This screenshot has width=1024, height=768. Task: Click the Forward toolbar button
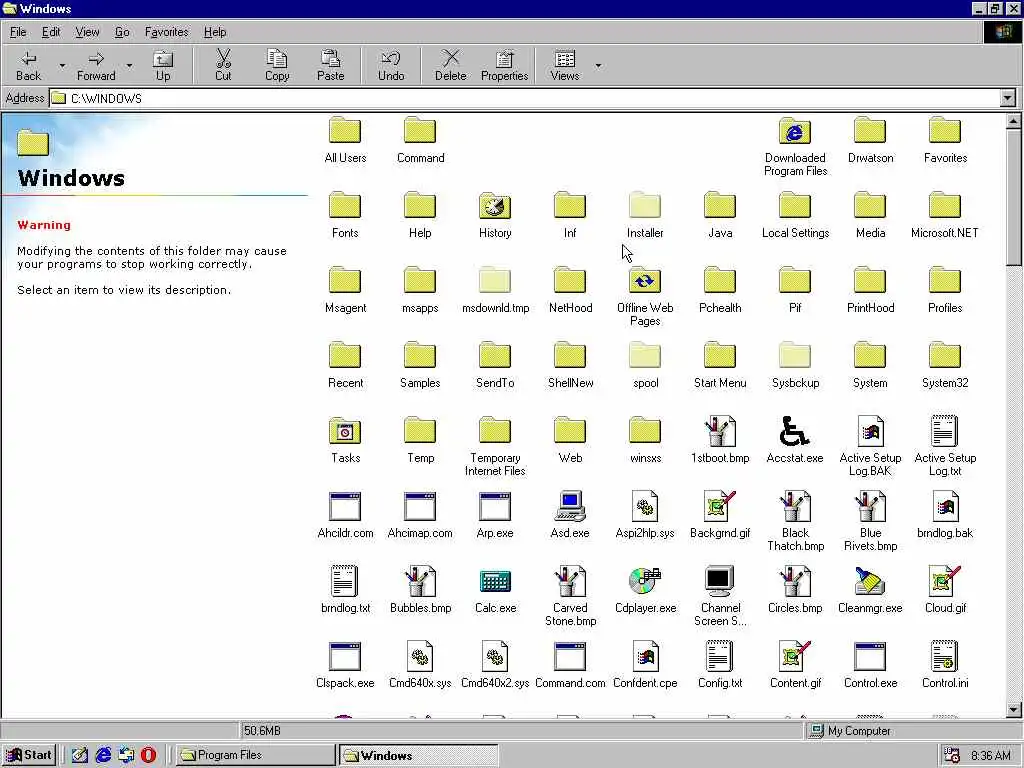click(x=96, y=65)
